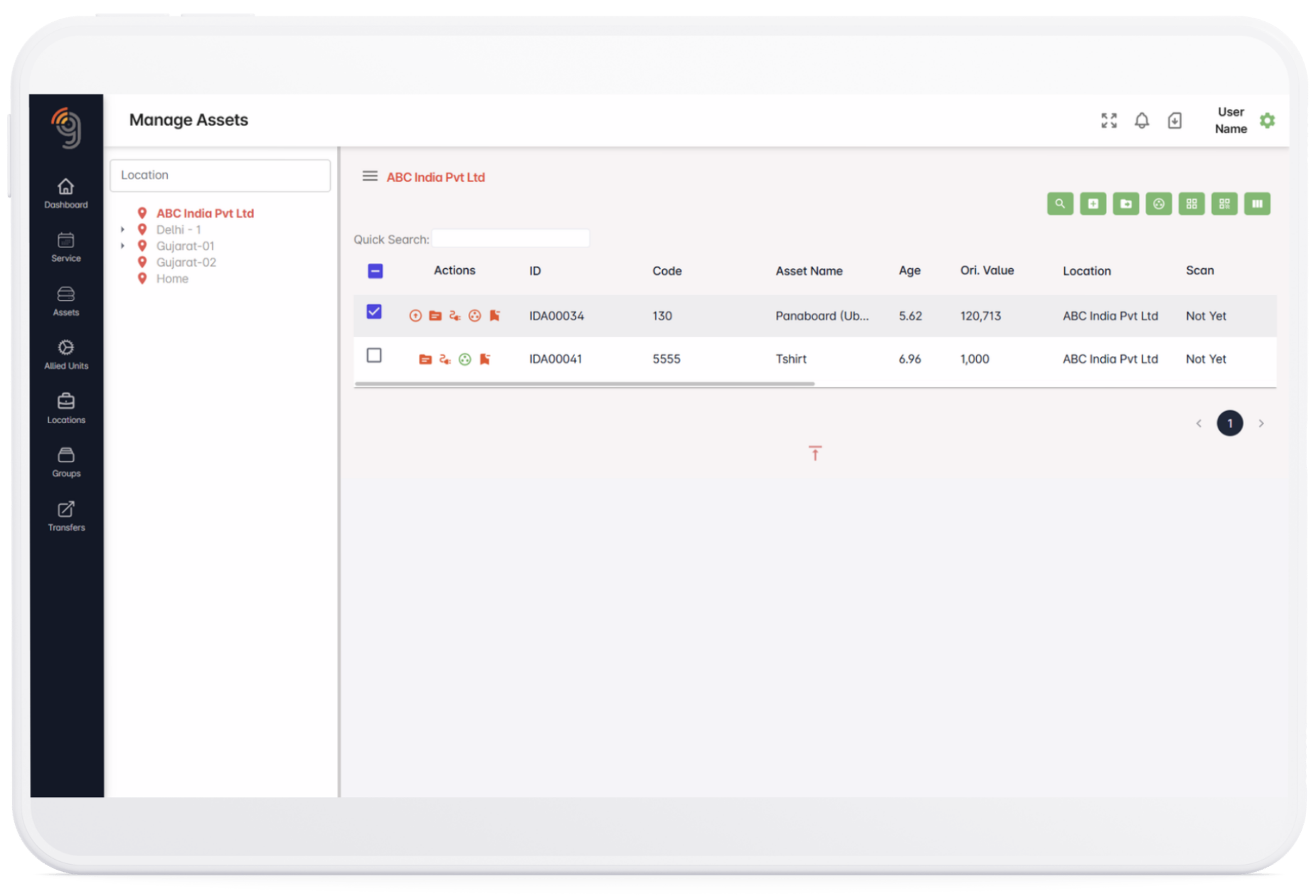
Task: Expand the Gujarat-01 tree node
Action: 123,246
